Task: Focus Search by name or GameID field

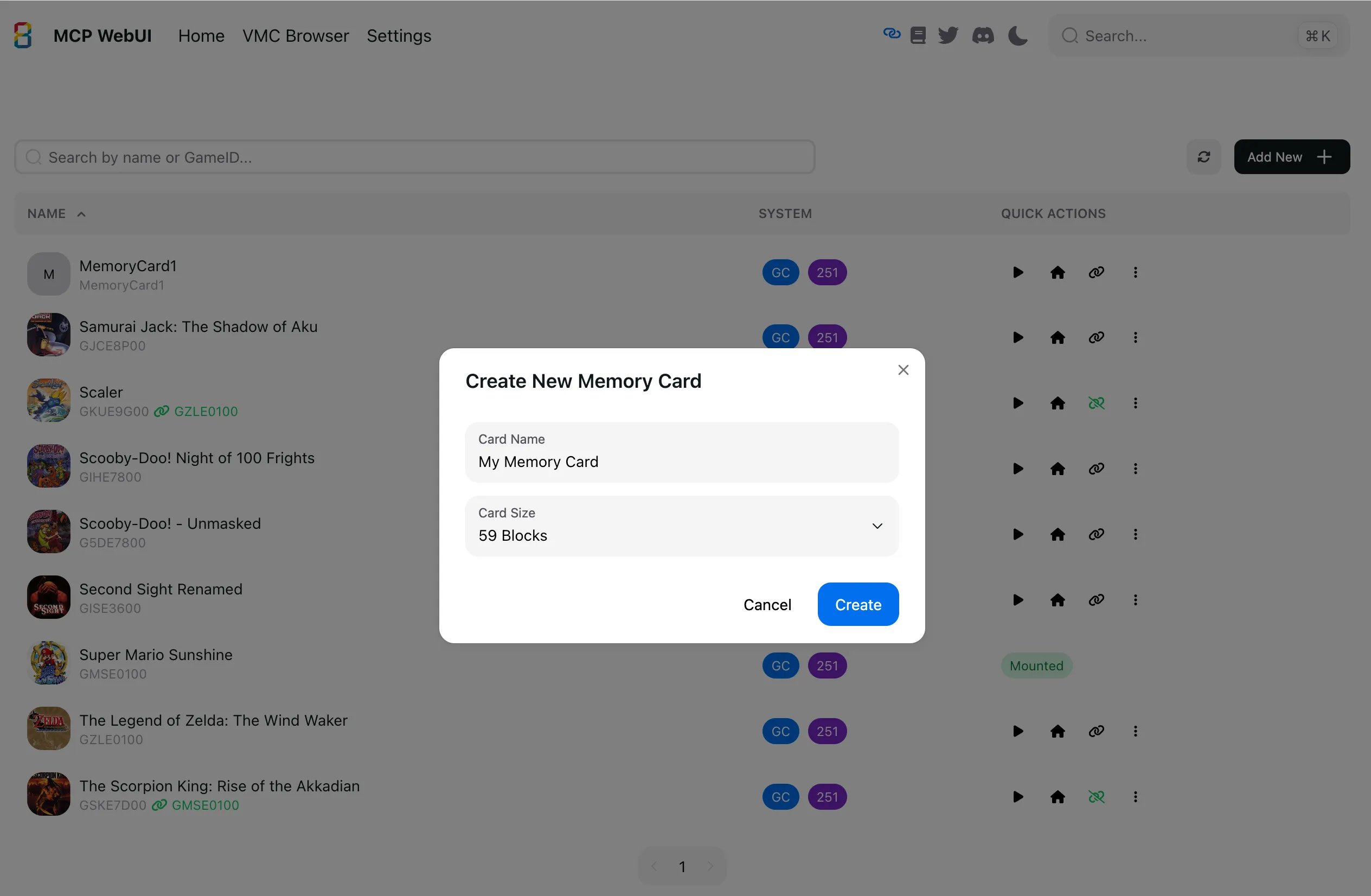Action: point(414,157)
